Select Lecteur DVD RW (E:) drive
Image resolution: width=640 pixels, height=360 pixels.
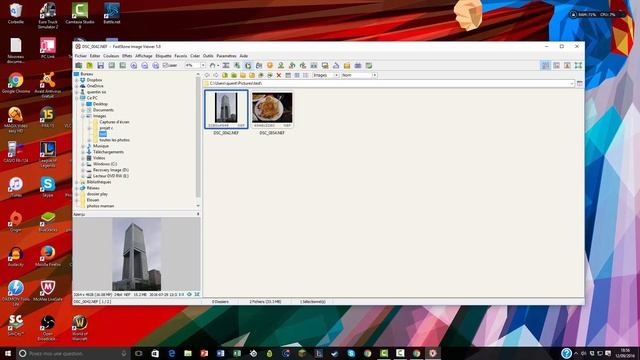111,176
